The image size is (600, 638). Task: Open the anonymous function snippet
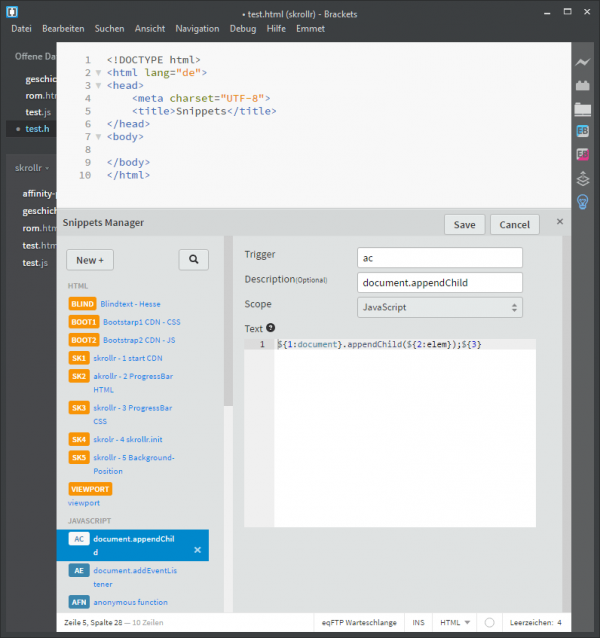[131, 602]
